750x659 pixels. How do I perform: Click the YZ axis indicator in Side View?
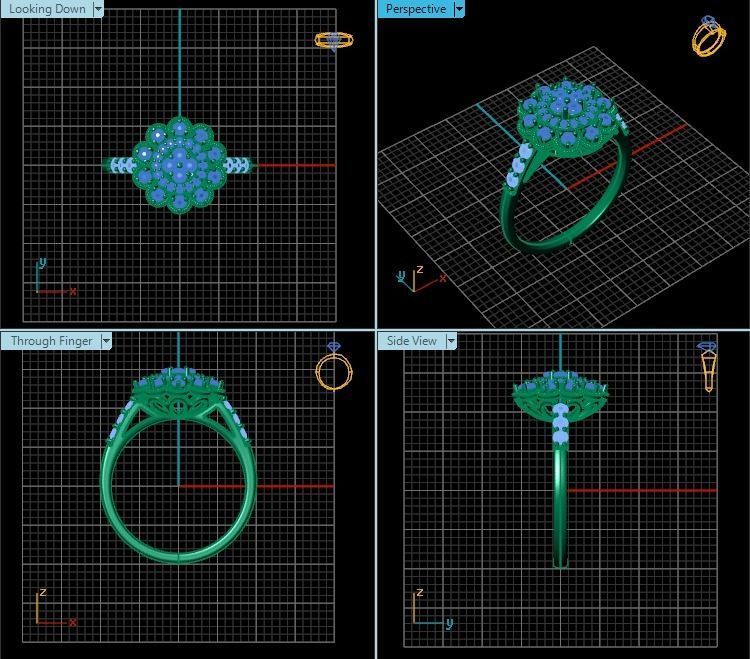(x=432, y=607)
